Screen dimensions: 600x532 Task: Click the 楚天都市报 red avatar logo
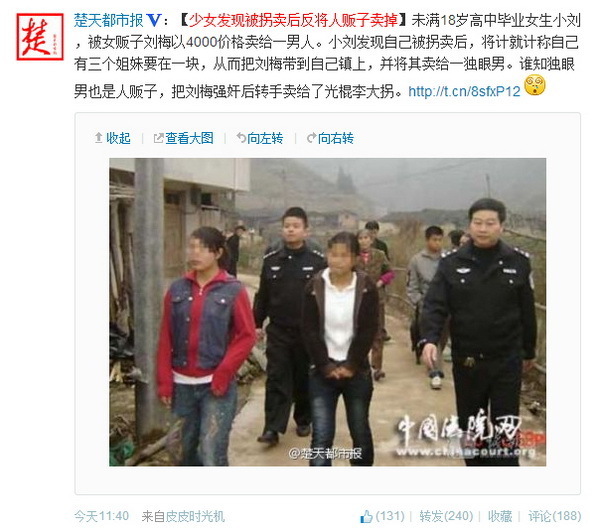[40, 37]
